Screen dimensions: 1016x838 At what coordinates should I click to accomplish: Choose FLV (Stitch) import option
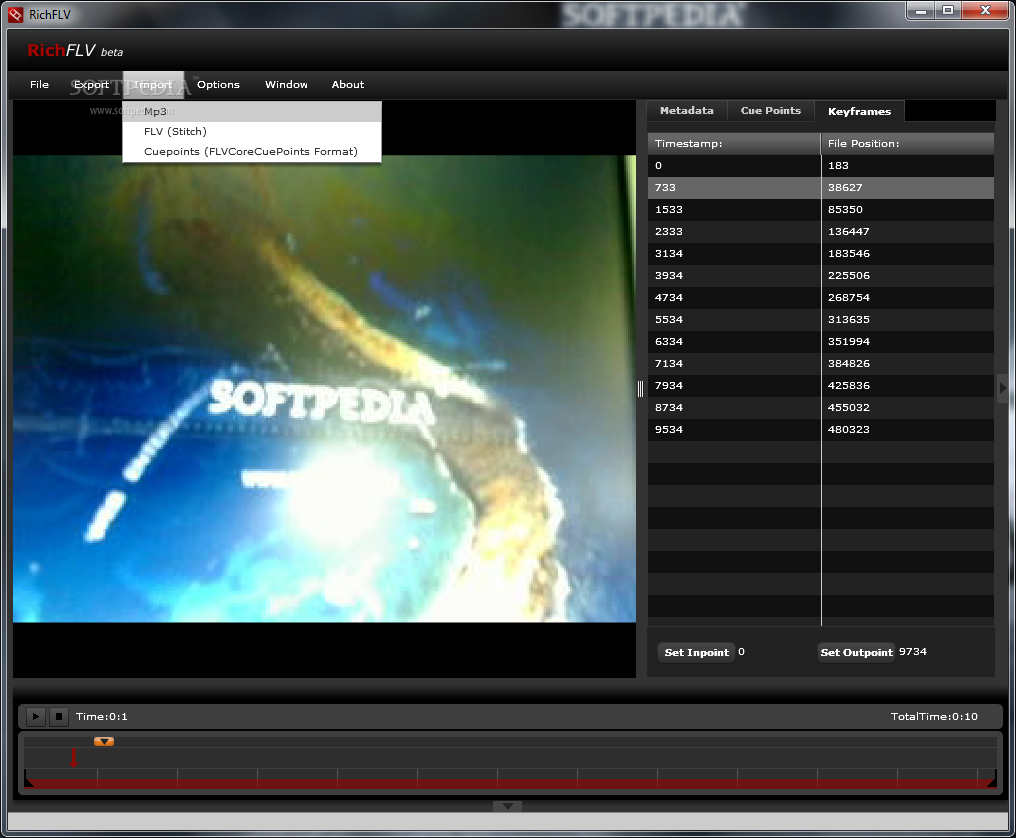[x=252, y=132]
